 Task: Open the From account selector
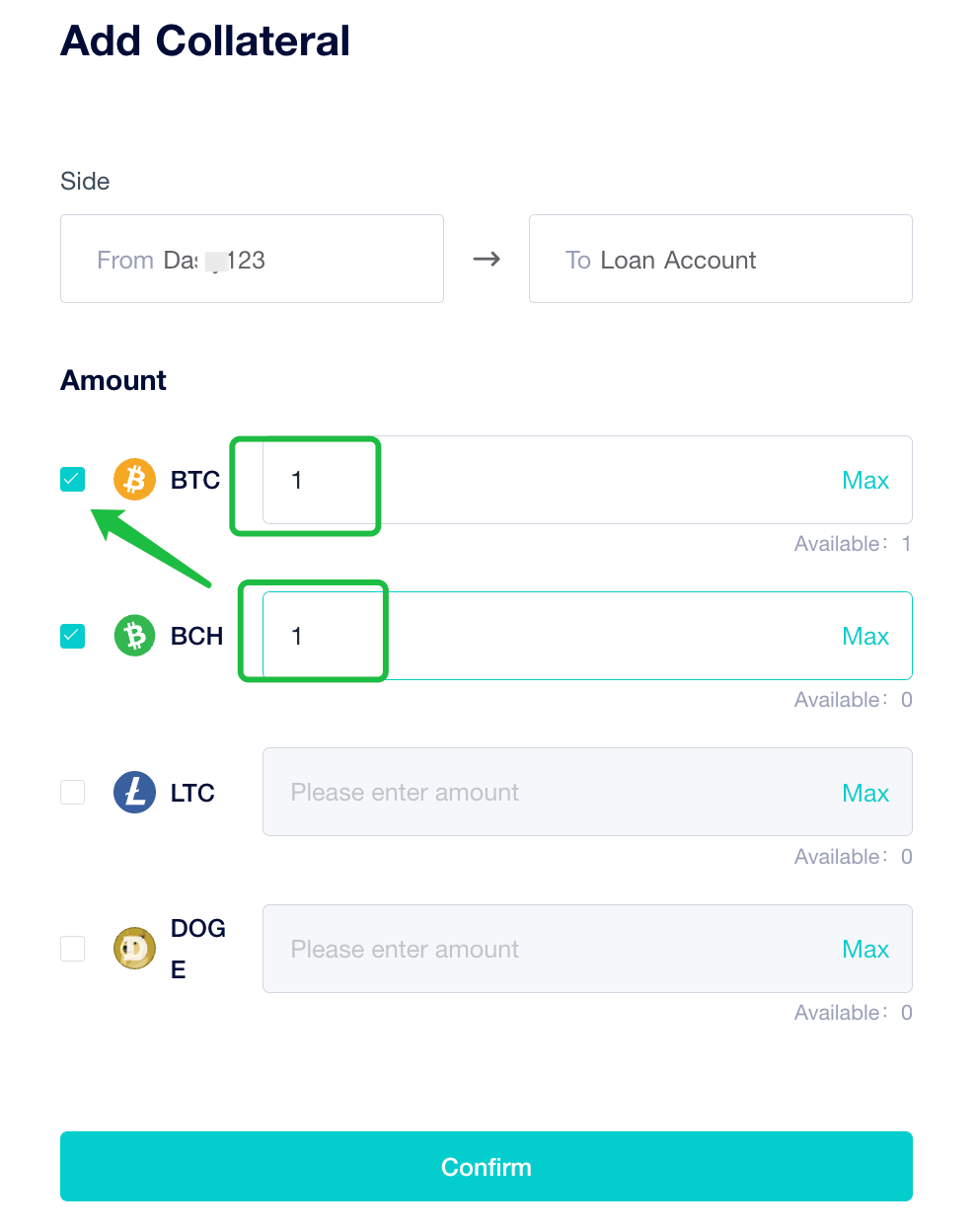pos(252,259)
